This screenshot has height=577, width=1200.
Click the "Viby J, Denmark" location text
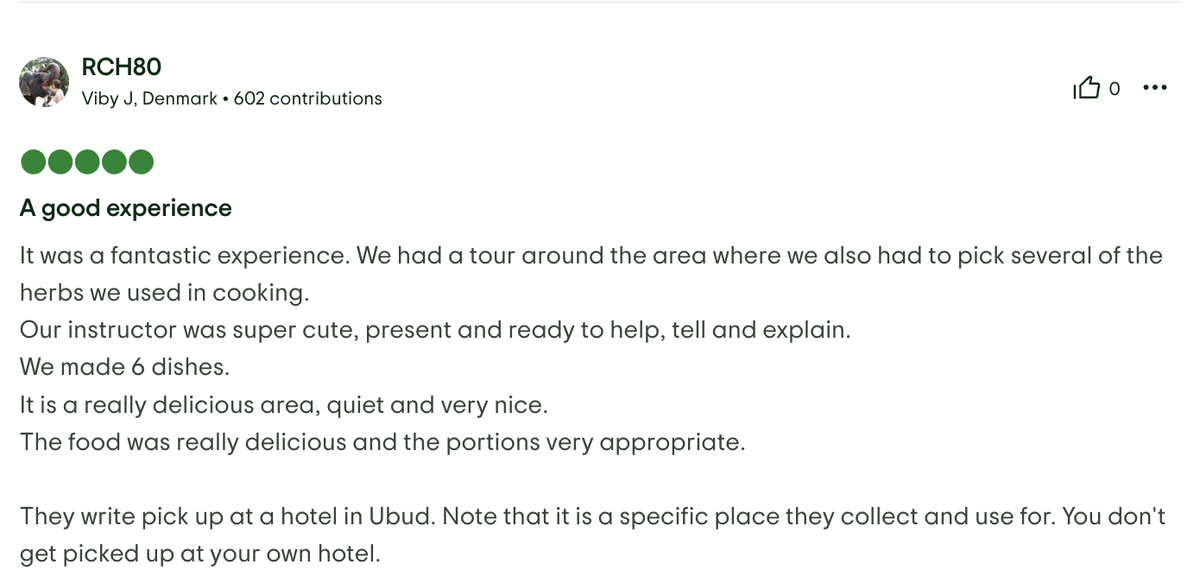coord(149,98)
